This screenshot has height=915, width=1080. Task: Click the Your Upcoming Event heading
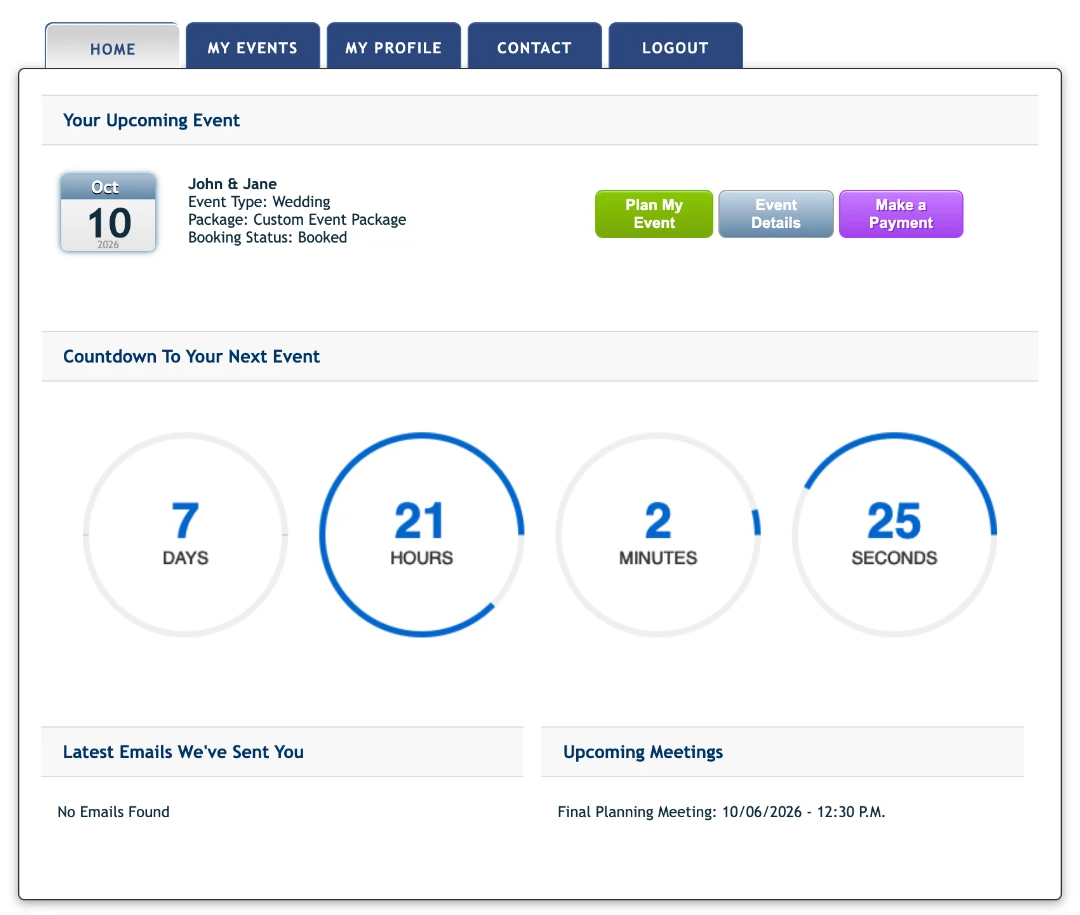tap(152, 121)
